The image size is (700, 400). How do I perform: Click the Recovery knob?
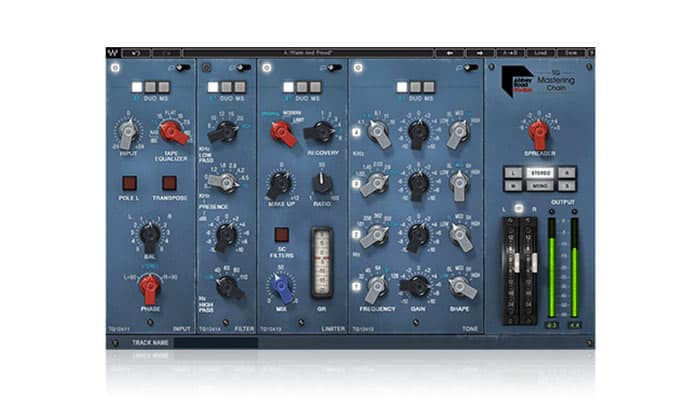320,131
